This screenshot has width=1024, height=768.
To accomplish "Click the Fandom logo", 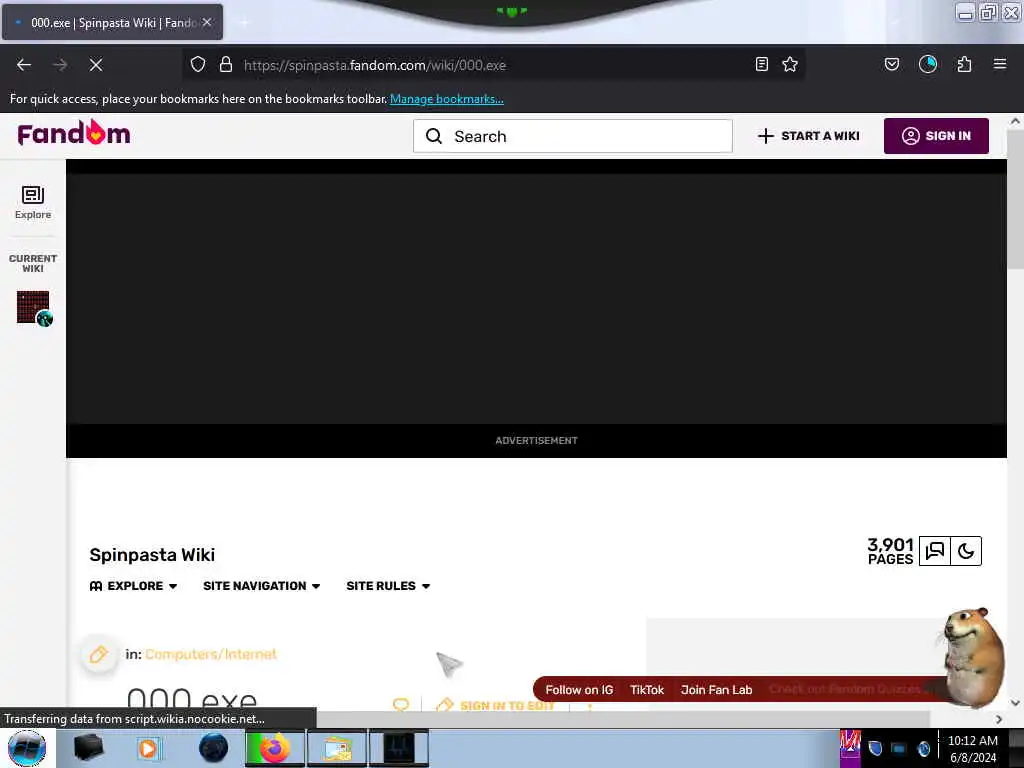I will point(74,133).
